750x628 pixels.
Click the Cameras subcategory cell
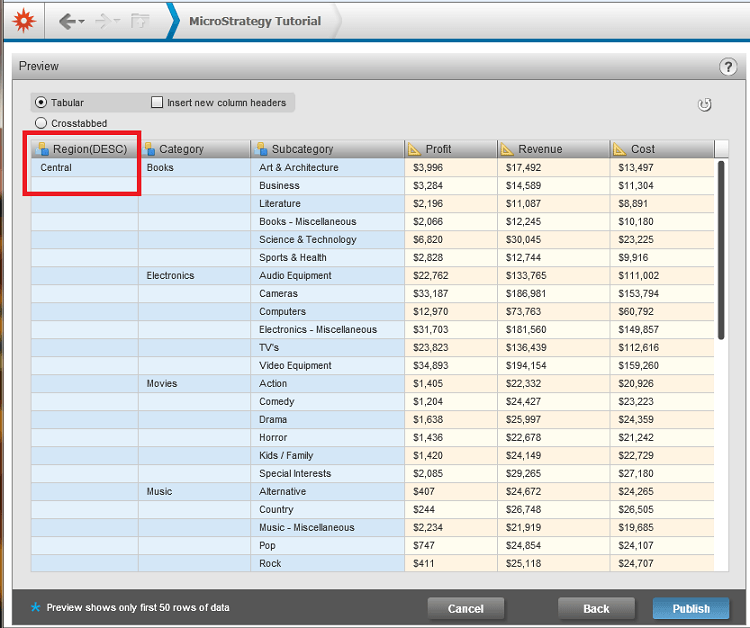[327, 294]
